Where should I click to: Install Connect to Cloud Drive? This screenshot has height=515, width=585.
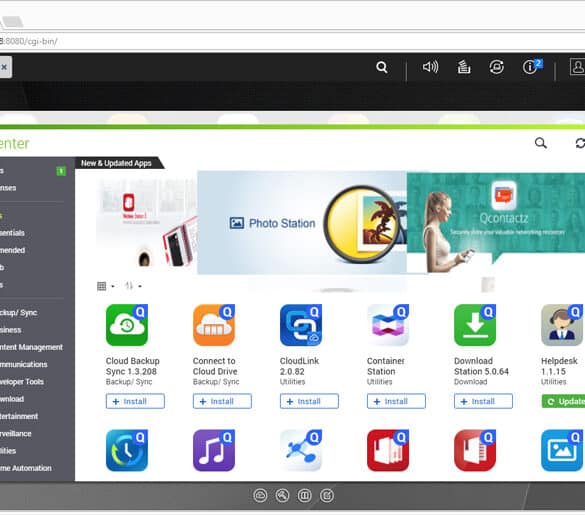point(222,401)
